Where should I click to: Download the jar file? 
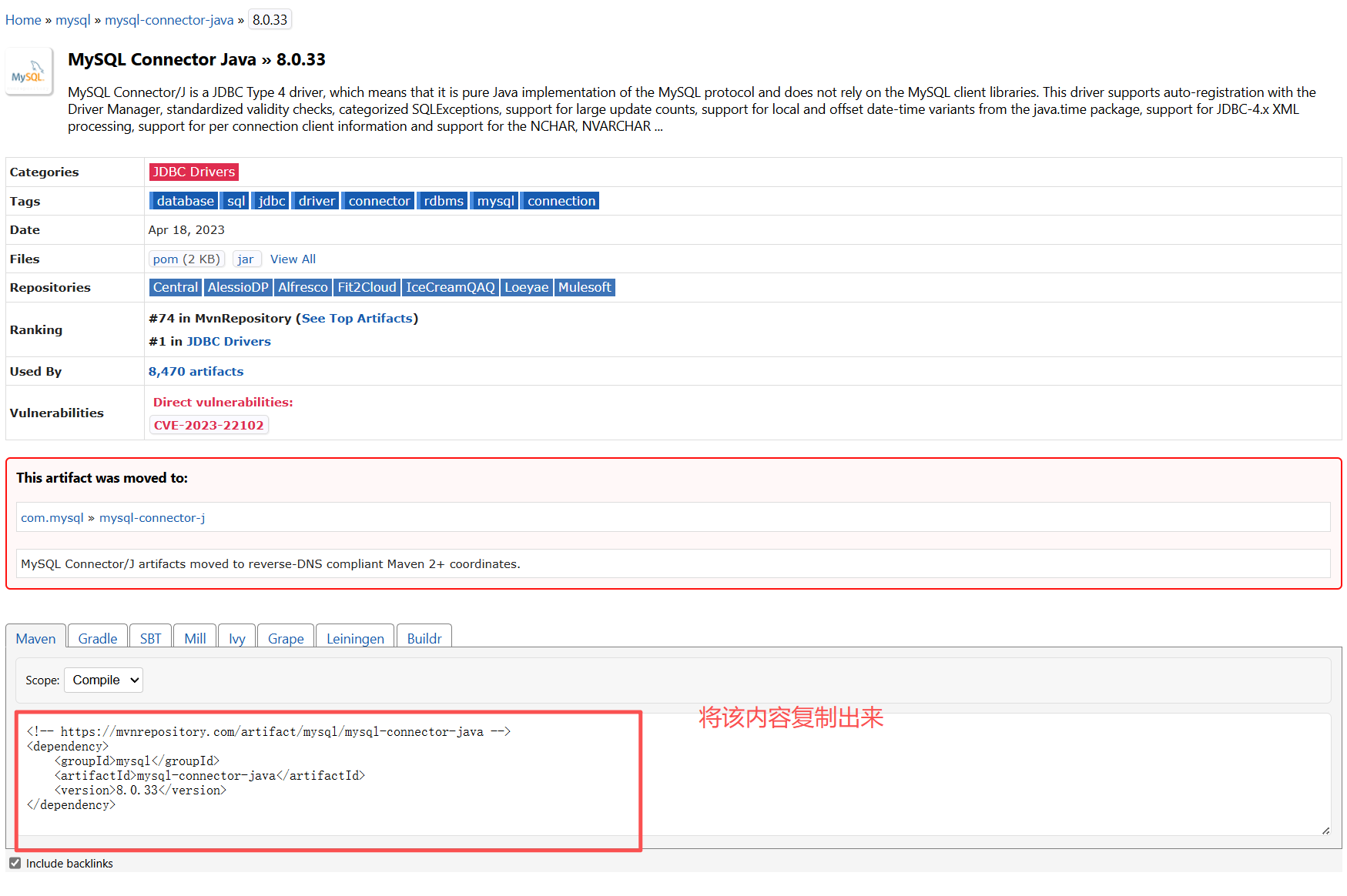pos(246,259)
